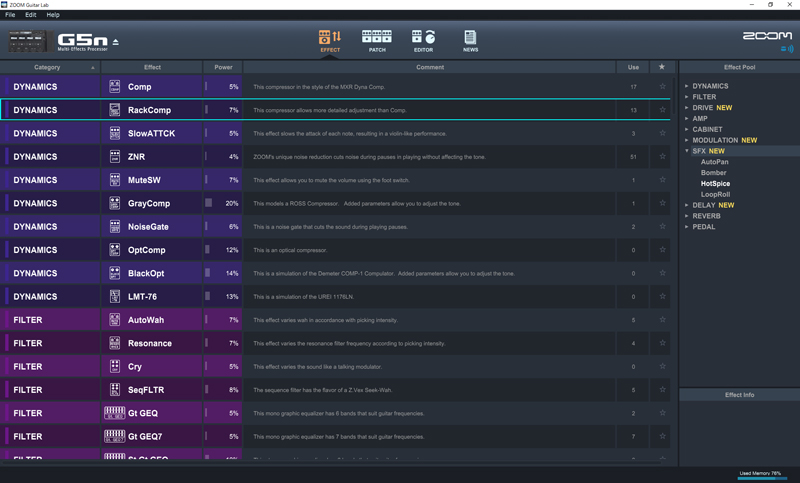The height and width of the screenshot is (483, 800).
Task: Click the ZNR effect icon
Action: pos(115,157)
